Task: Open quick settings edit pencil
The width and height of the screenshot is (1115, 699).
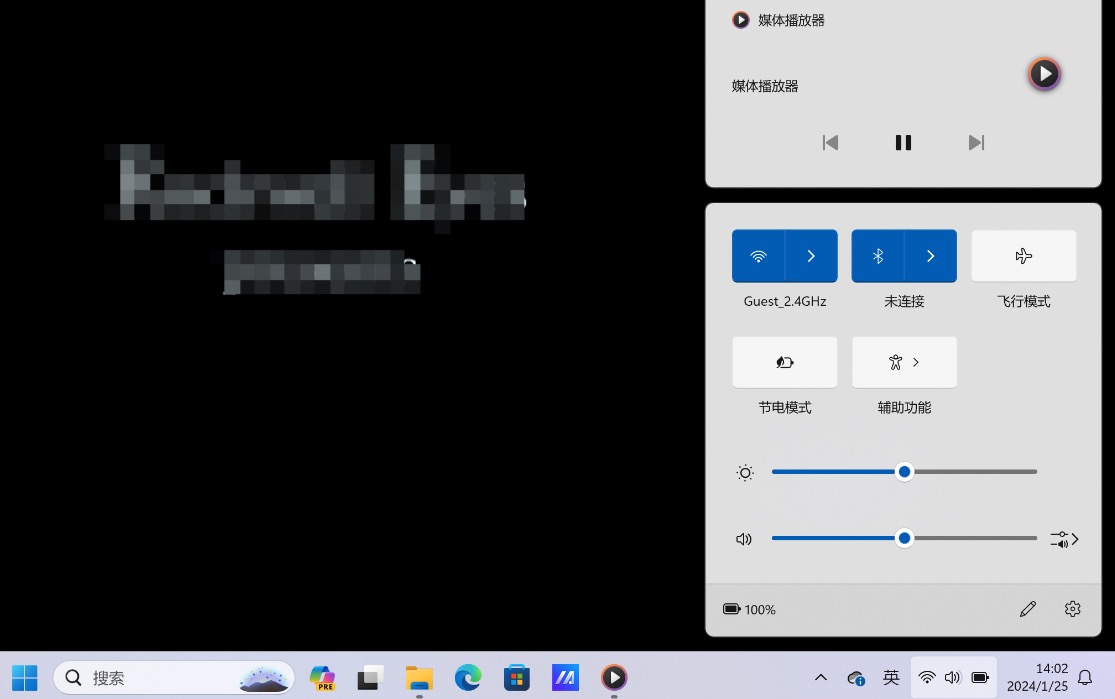Action: 1027,609
